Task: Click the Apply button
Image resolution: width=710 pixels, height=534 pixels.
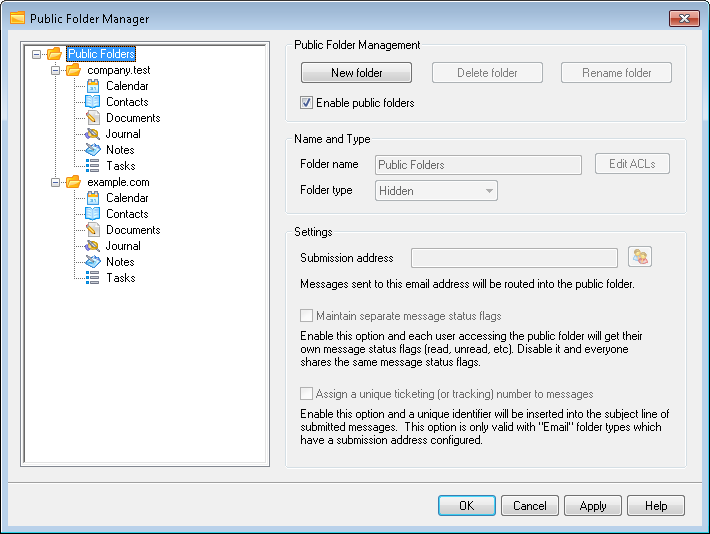Action: [593, 505]
